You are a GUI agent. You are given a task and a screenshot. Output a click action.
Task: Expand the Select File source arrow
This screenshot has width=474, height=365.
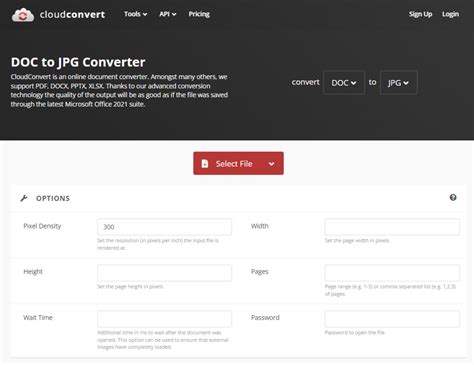tap(272, 164)
